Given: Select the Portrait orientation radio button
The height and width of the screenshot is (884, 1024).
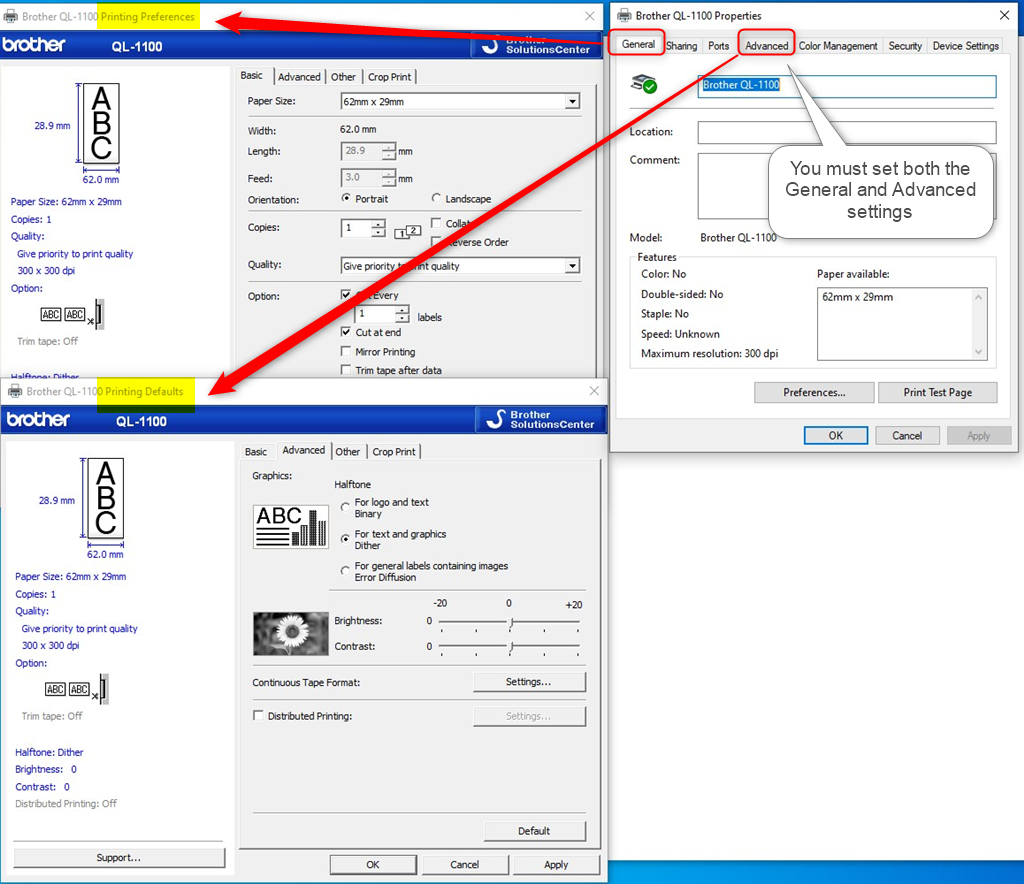Looking at the screenshot, I should (346, 198).
